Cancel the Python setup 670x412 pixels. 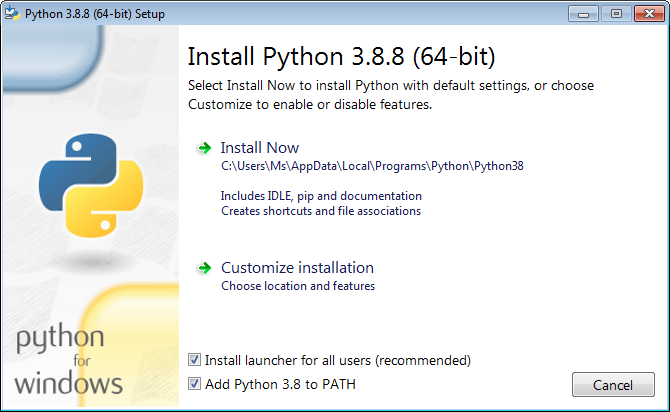(613, 385)
